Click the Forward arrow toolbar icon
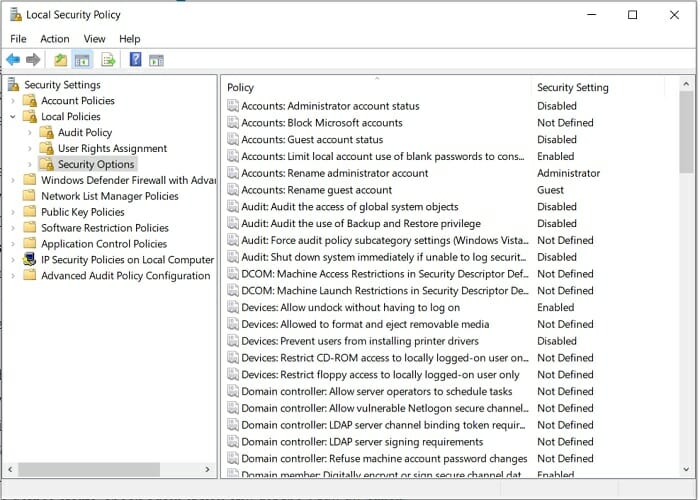The width and height of the screenshot is (700, 500). (33, 60)
